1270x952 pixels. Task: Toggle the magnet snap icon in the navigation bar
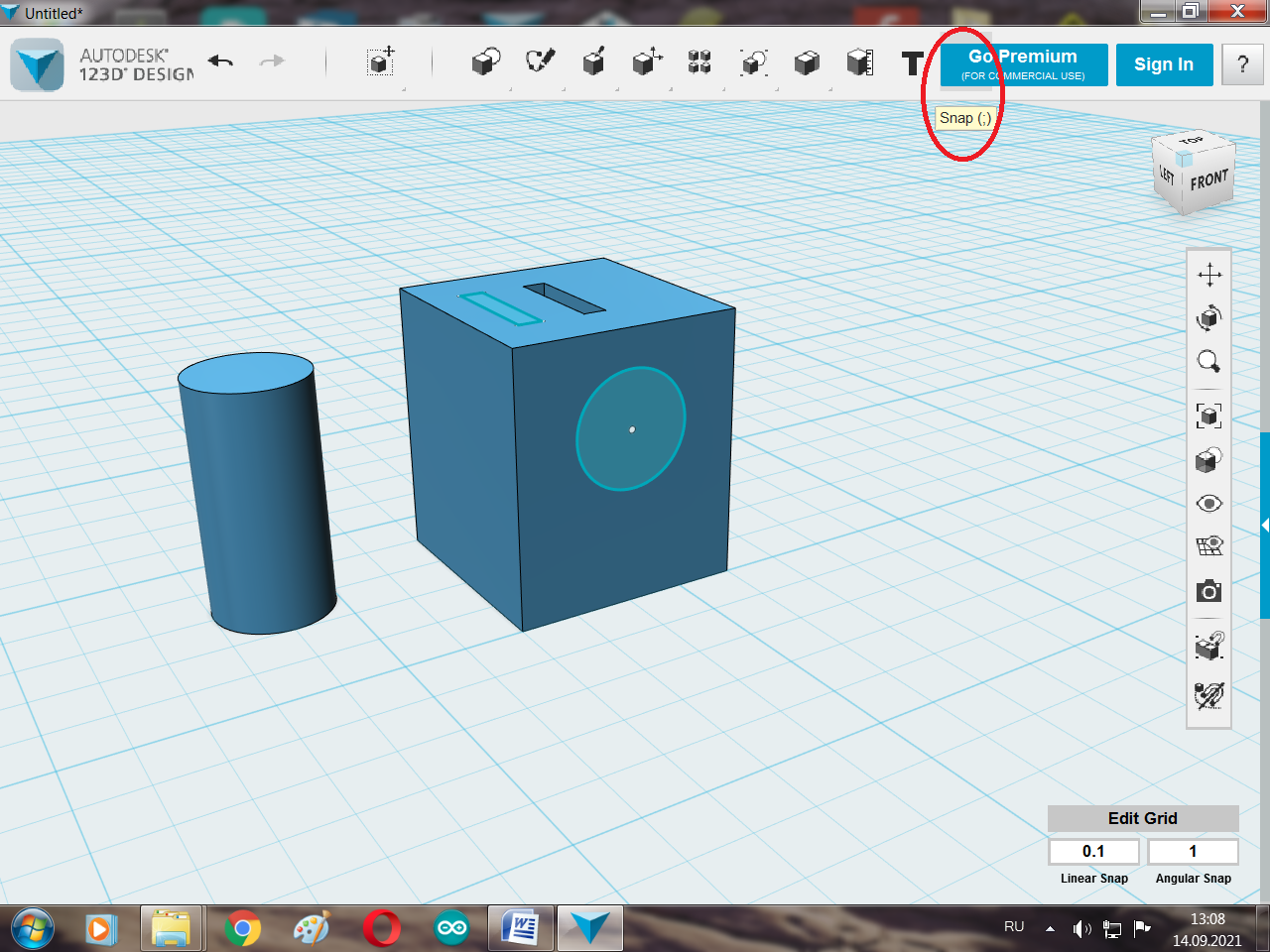(x=1209, y=647)
